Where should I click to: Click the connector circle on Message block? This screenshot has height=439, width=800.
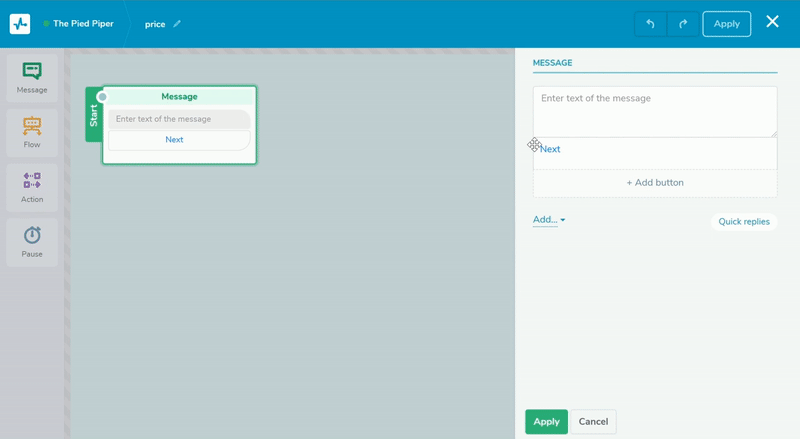pyautogui.click(x=102, y=97)
